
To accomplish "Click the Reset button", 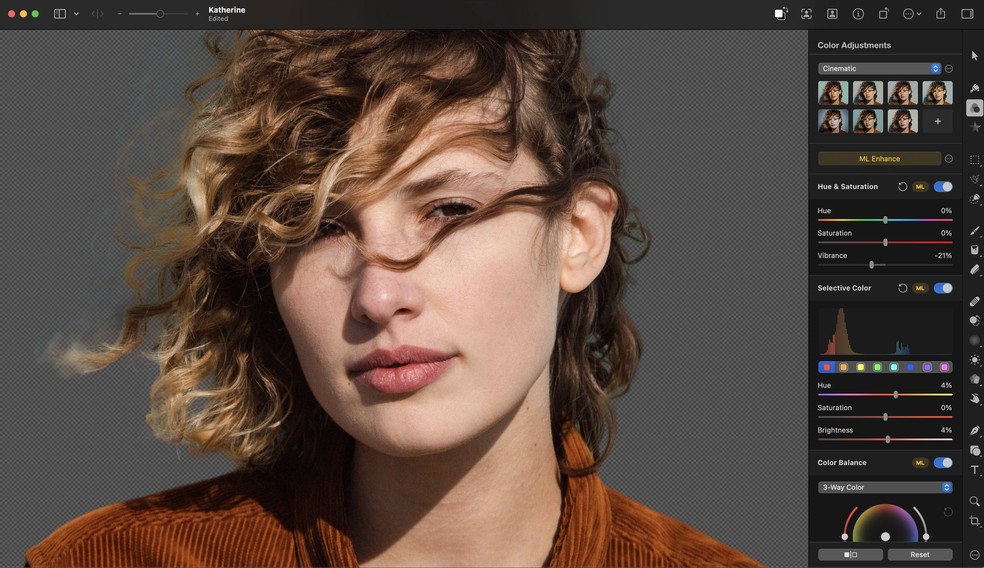I will pos(919,554).
